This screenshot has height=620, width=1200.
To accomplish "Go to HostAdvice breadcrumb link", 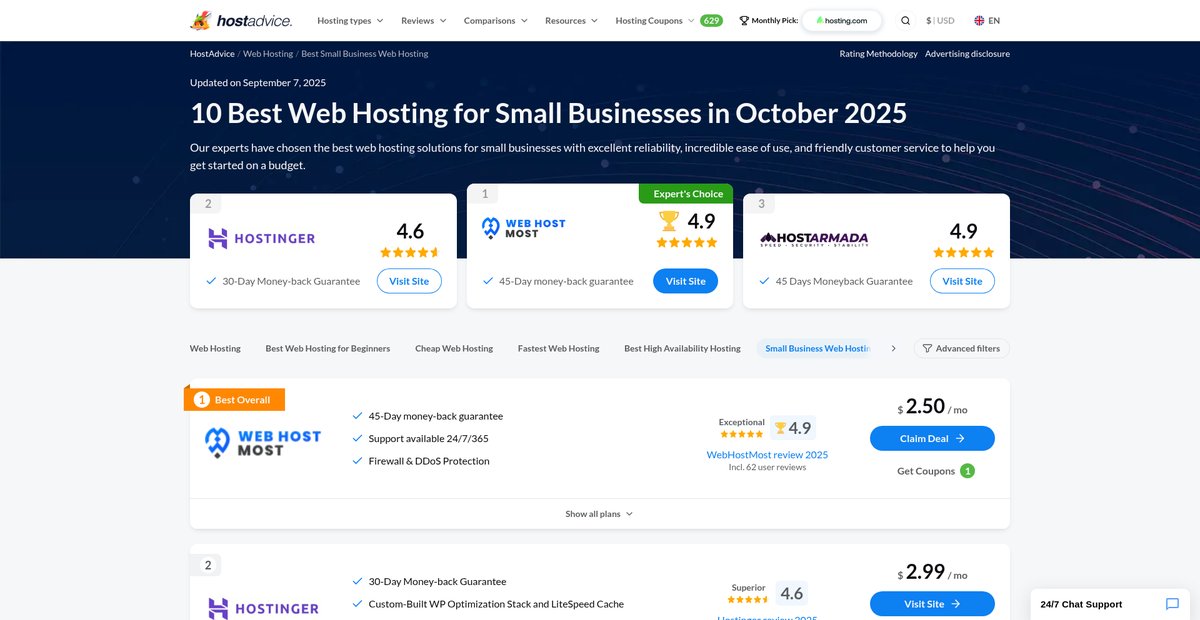I will (x=212, y=54).
